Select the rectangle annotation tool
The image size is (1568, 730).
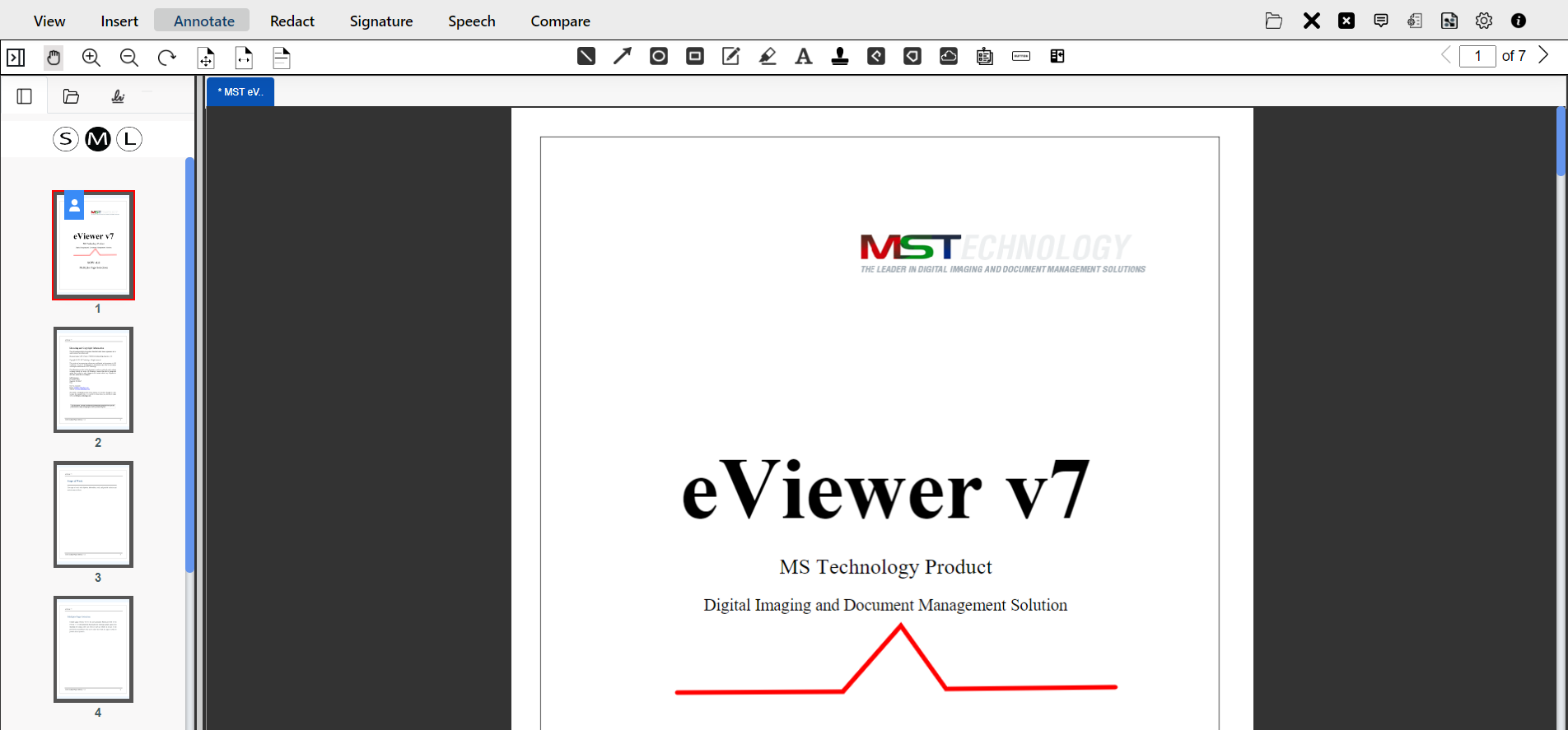coord(695,56)
